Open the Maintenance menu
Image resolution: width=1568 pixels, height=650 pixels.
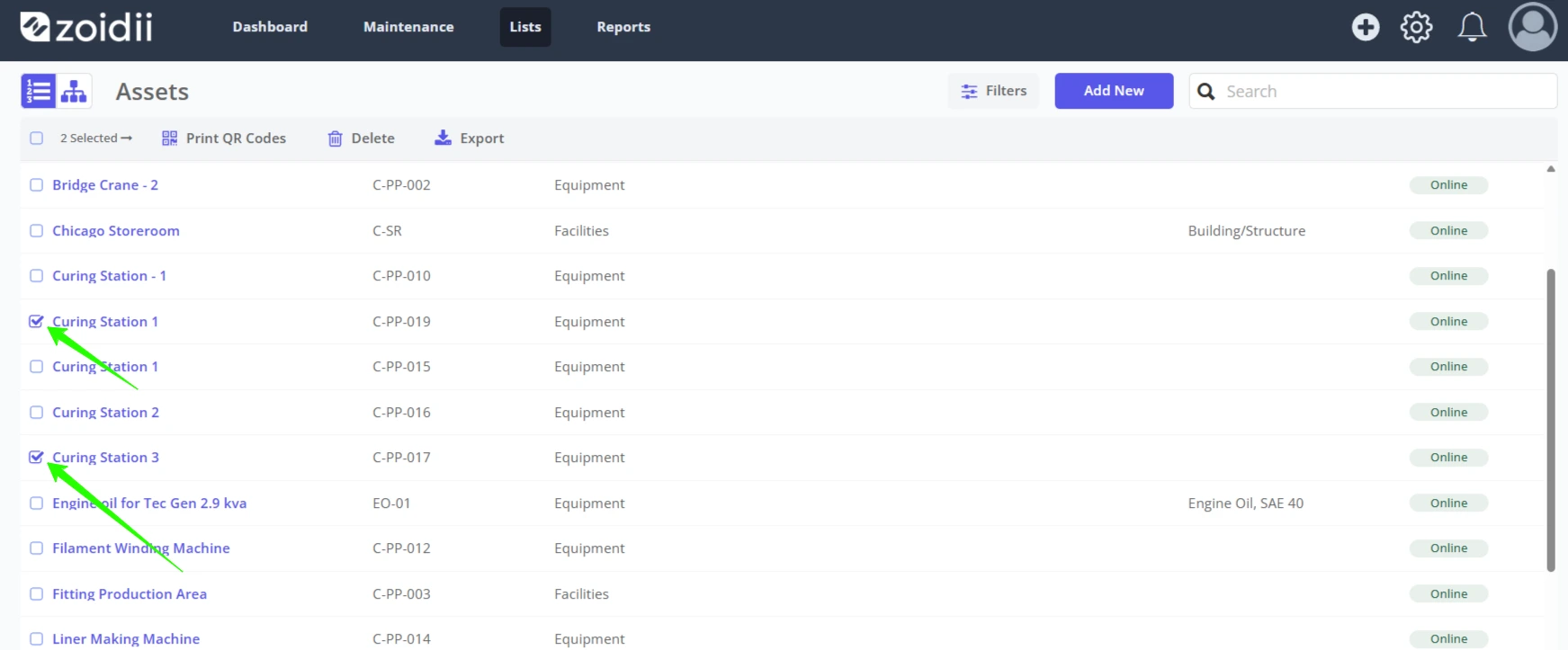click(408, 27)
